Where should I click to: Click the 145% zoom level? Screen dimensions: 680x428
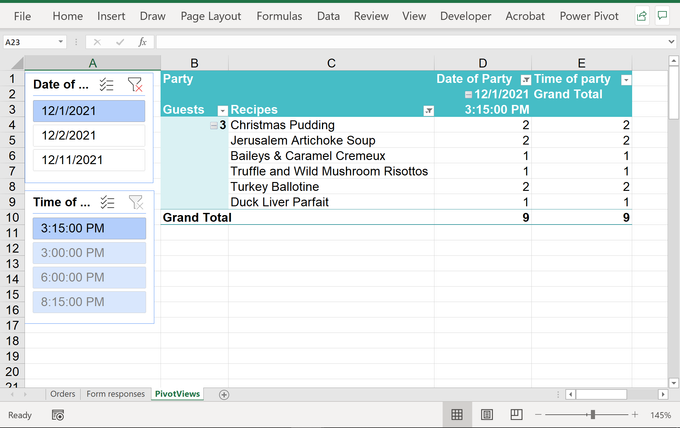point(660,415)
